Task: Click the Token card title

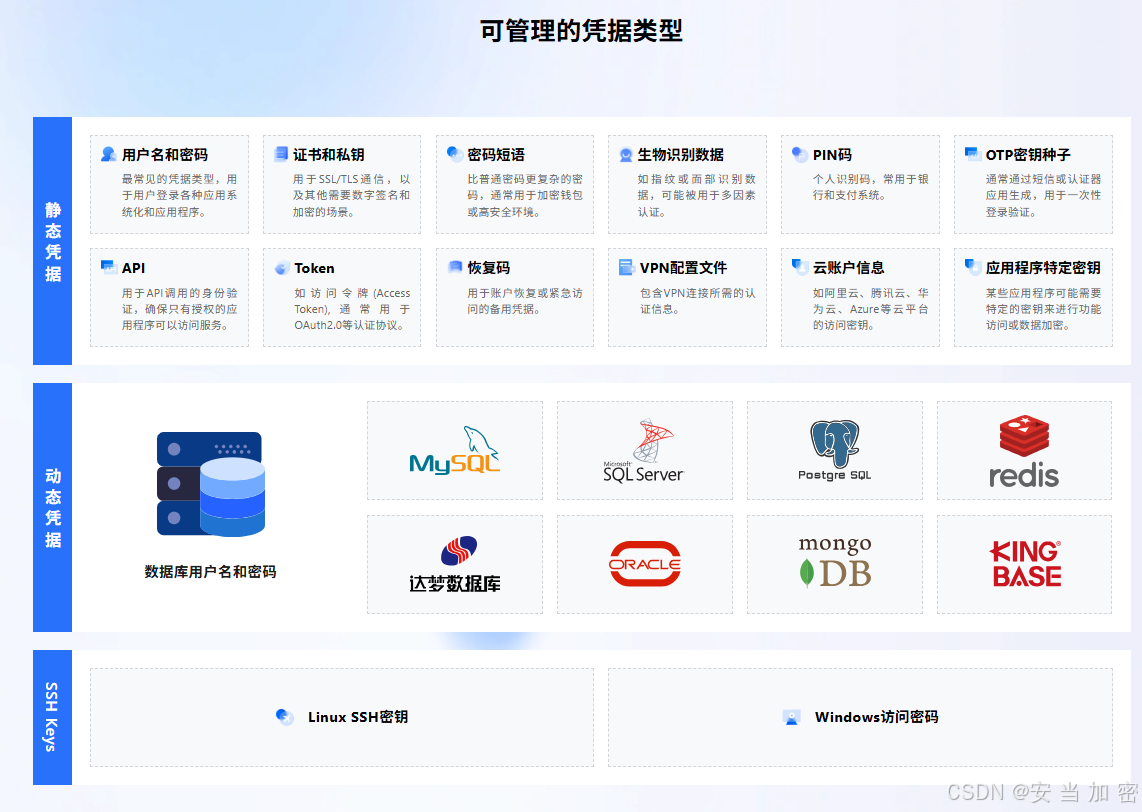Action: [x=314, y=268]
